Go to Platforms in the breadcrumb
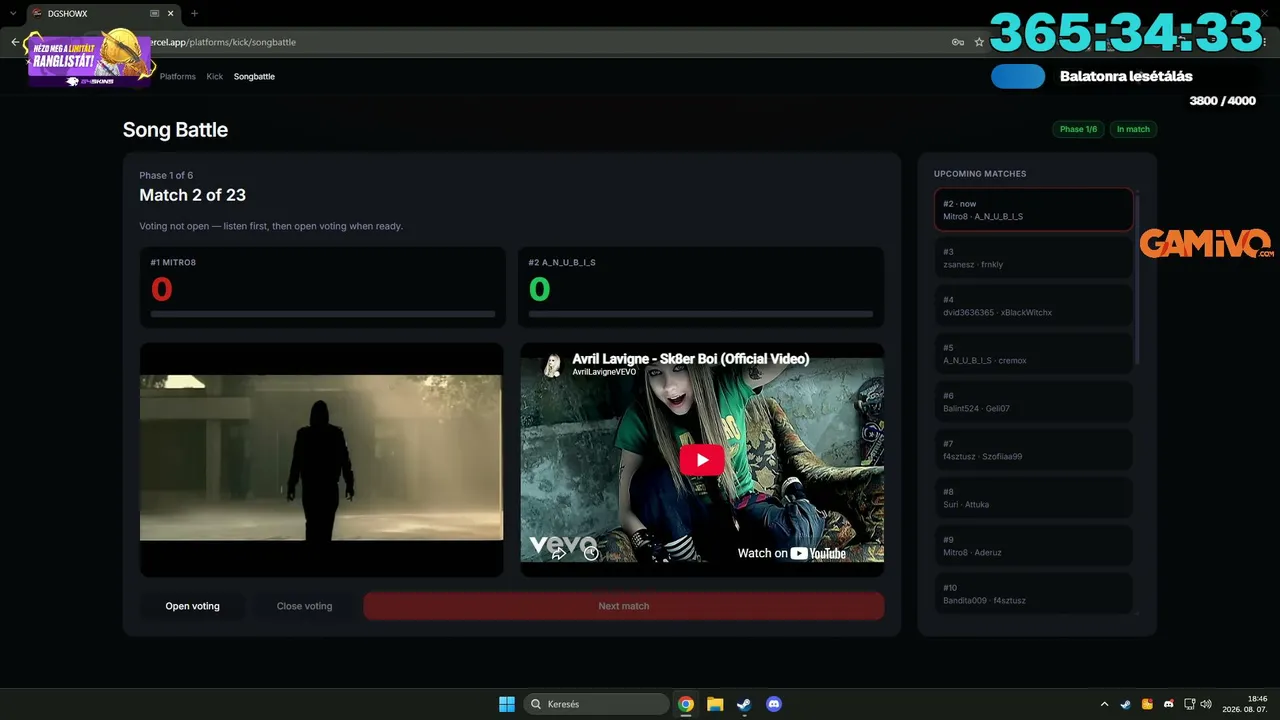The width and height of the screenshot is (1280, 720). [x=178, y=76]
